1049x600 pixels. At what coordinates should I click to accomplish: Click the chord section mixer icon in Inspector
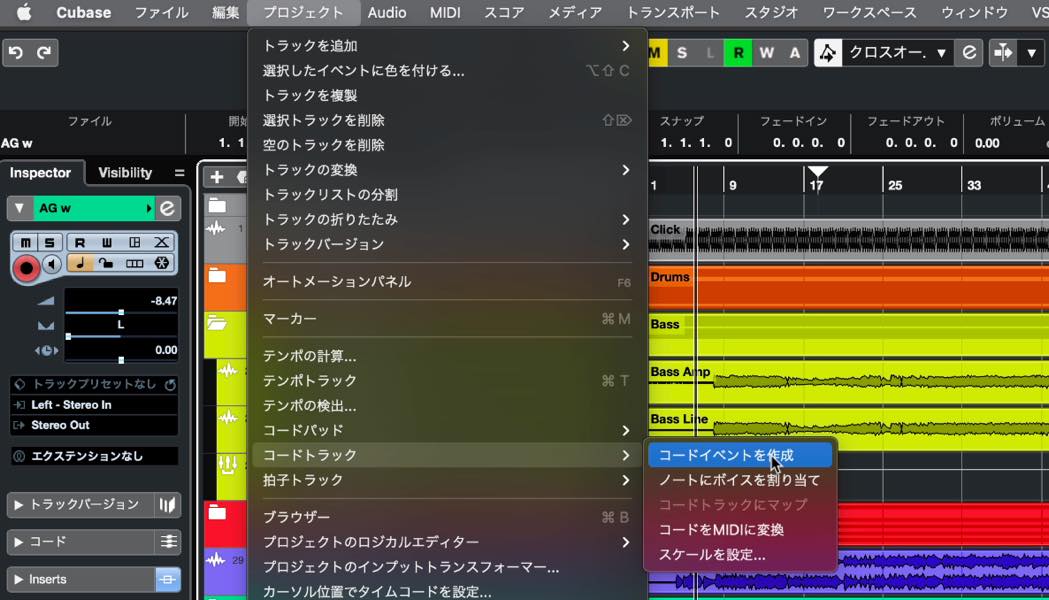[168, 541]
